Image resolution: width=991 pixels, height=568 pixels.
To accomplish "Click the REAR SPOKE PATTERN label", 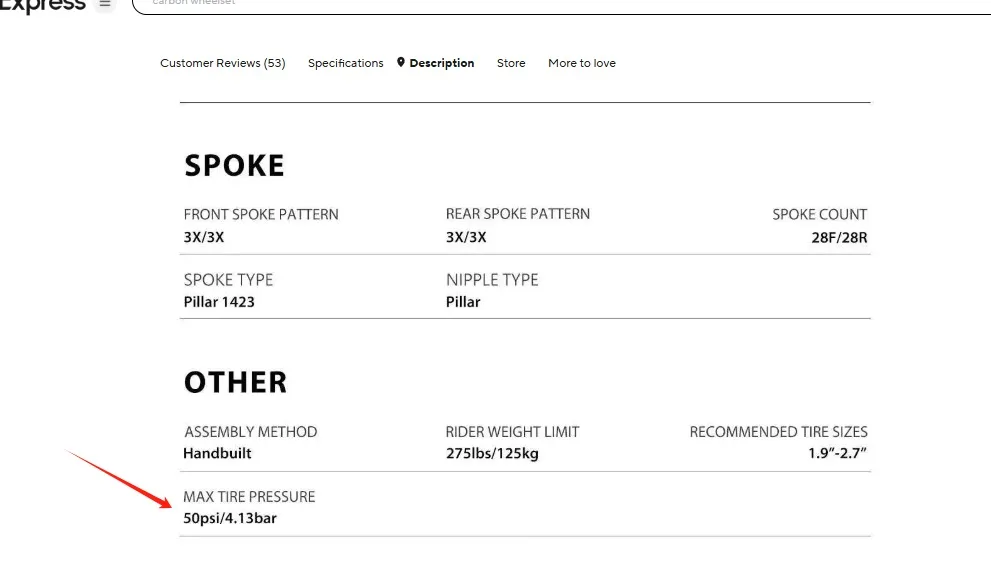I will (x=518, y=214).
